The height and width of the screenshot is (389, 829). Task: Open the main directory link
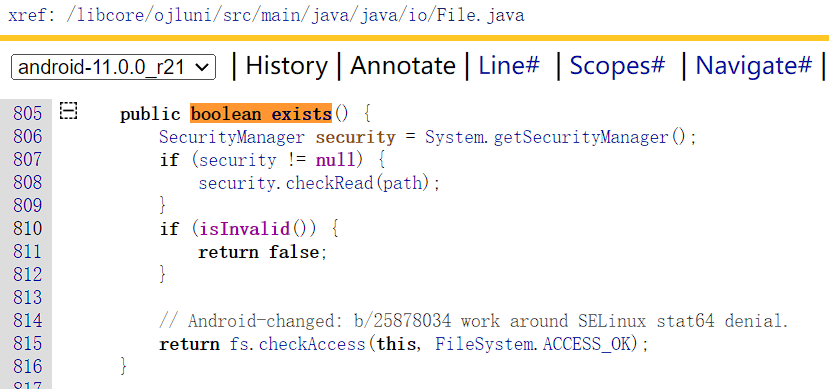(x=281, y=15)
